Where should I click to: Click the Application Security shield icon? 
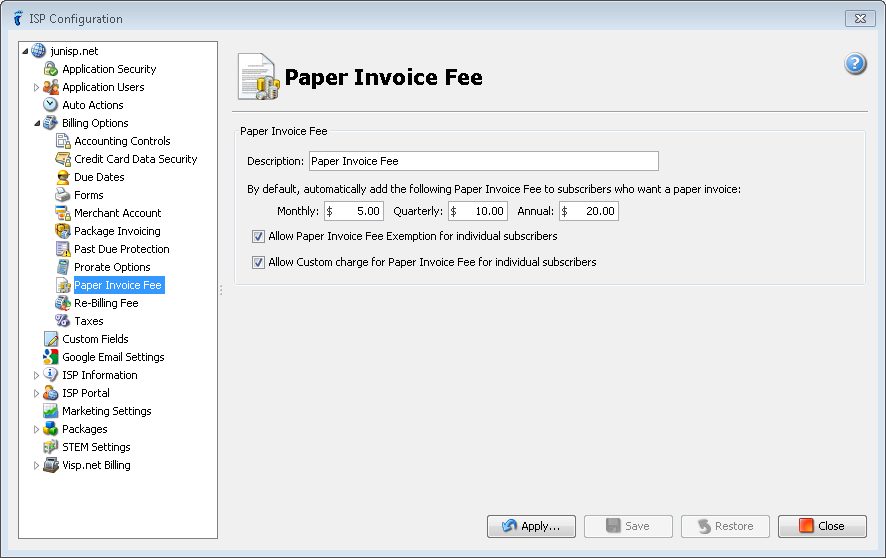50,69
